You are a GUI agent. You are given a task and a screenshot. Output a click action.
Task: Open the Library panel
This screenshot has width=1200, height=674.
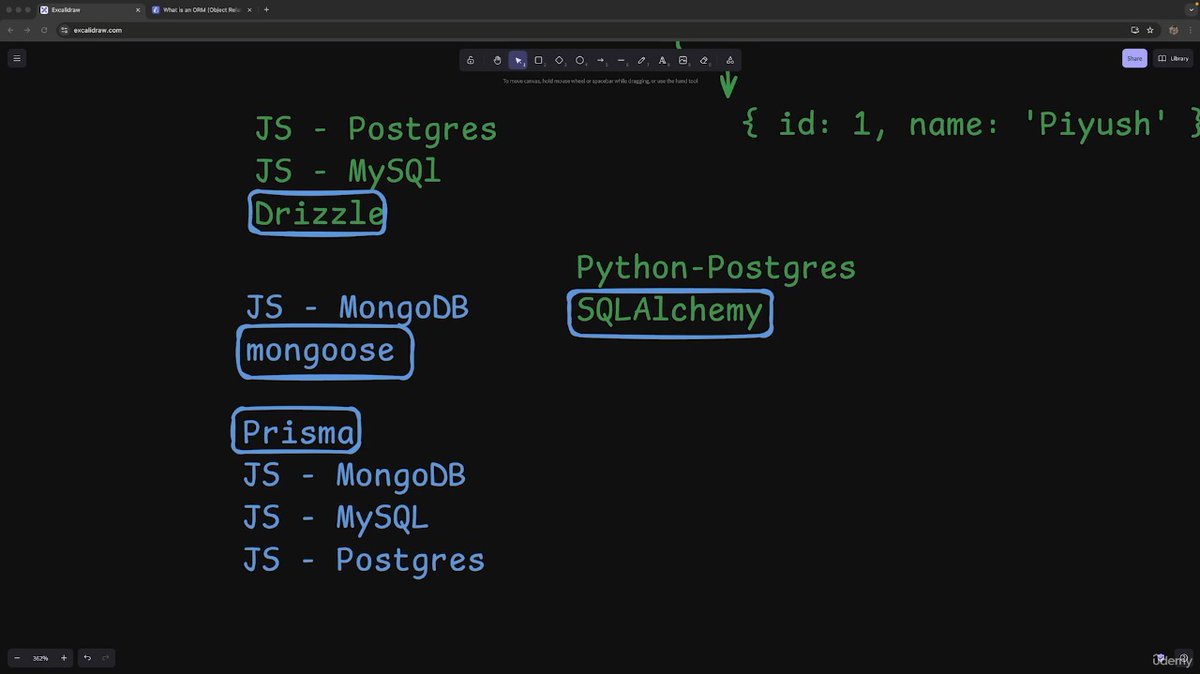point(1173,58)
